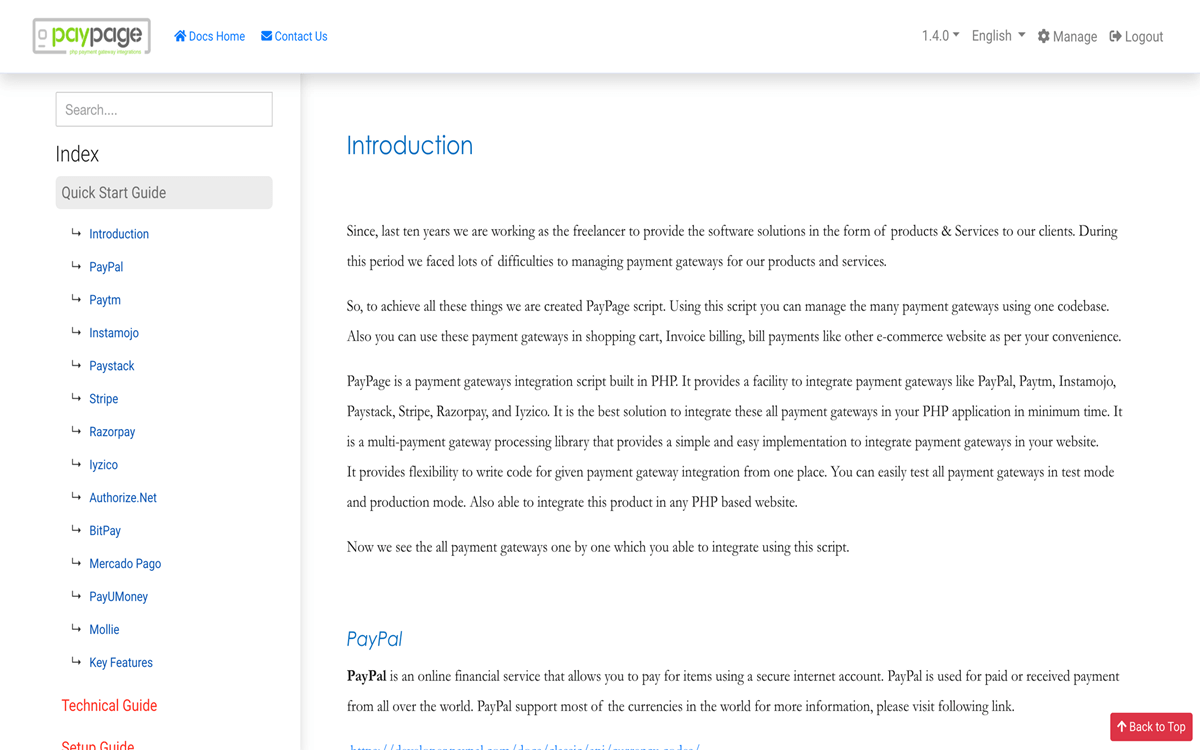1200x750 pixels.
Task: Select Stripe in the sidebar index
Action: coord(103,398)
